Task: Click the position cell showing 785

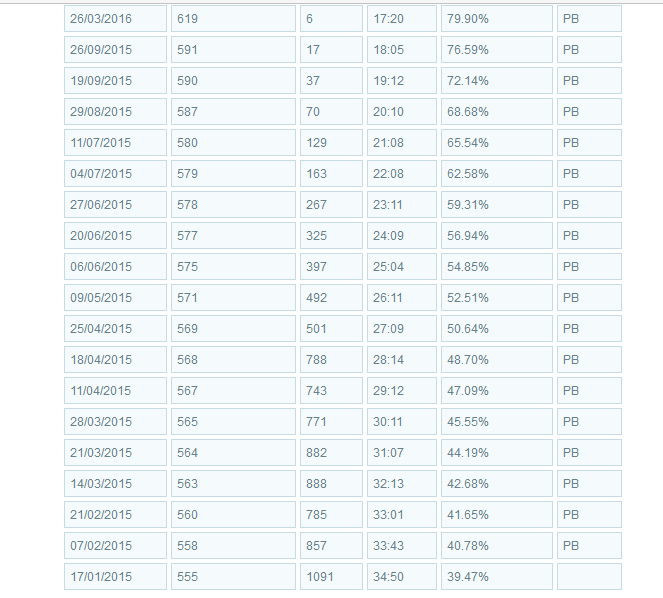Action: 330,515
